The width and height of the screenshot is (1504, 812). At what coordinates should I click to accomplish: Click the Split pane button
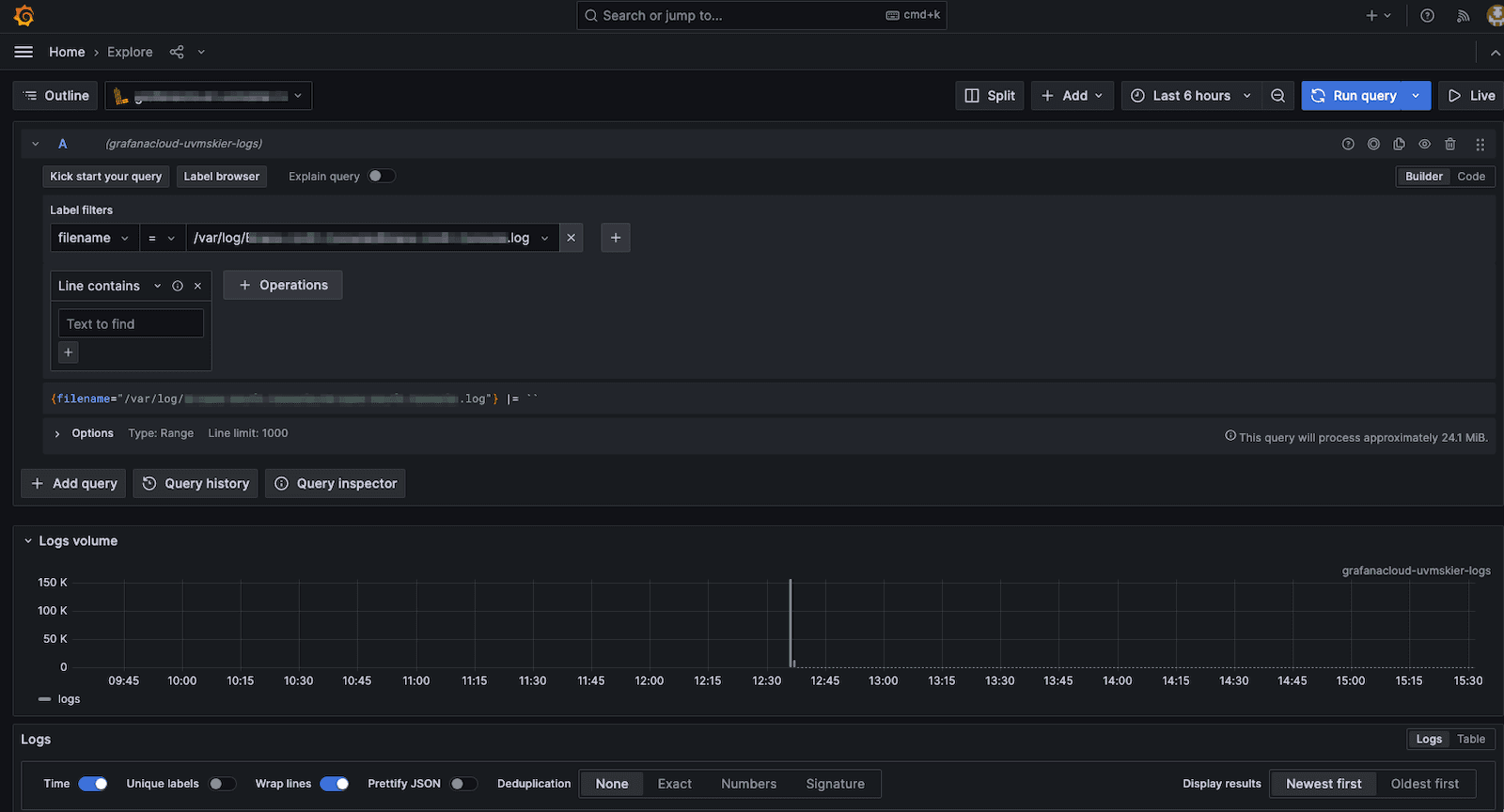(990, 96)
